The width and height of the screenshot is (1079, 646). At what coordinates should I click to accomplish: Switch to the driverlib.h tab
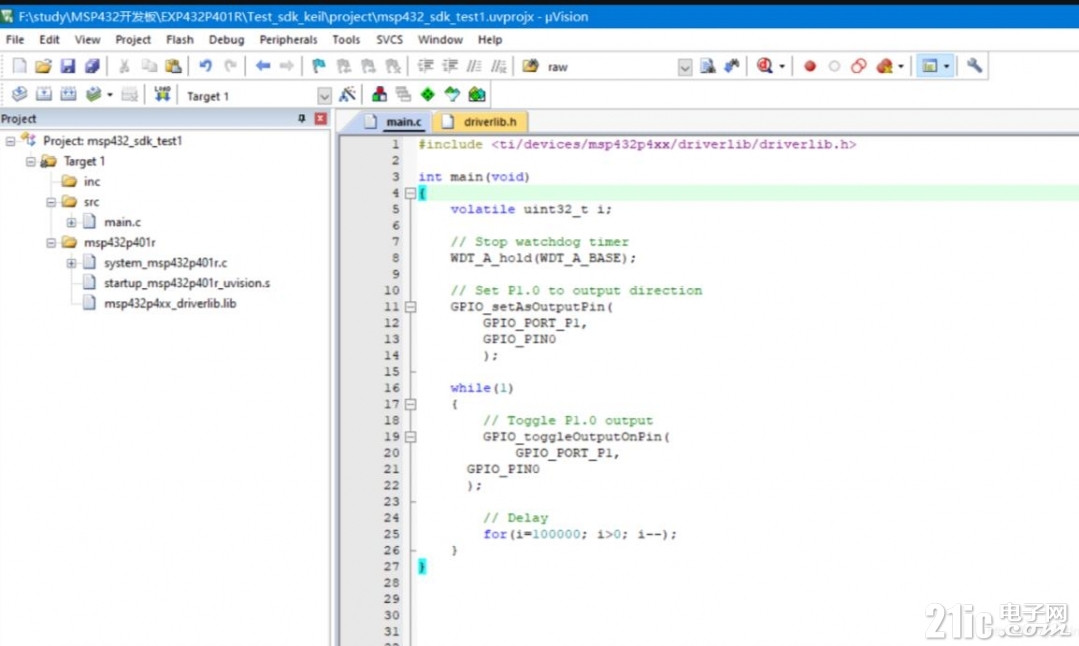click(x=481, y=122)
